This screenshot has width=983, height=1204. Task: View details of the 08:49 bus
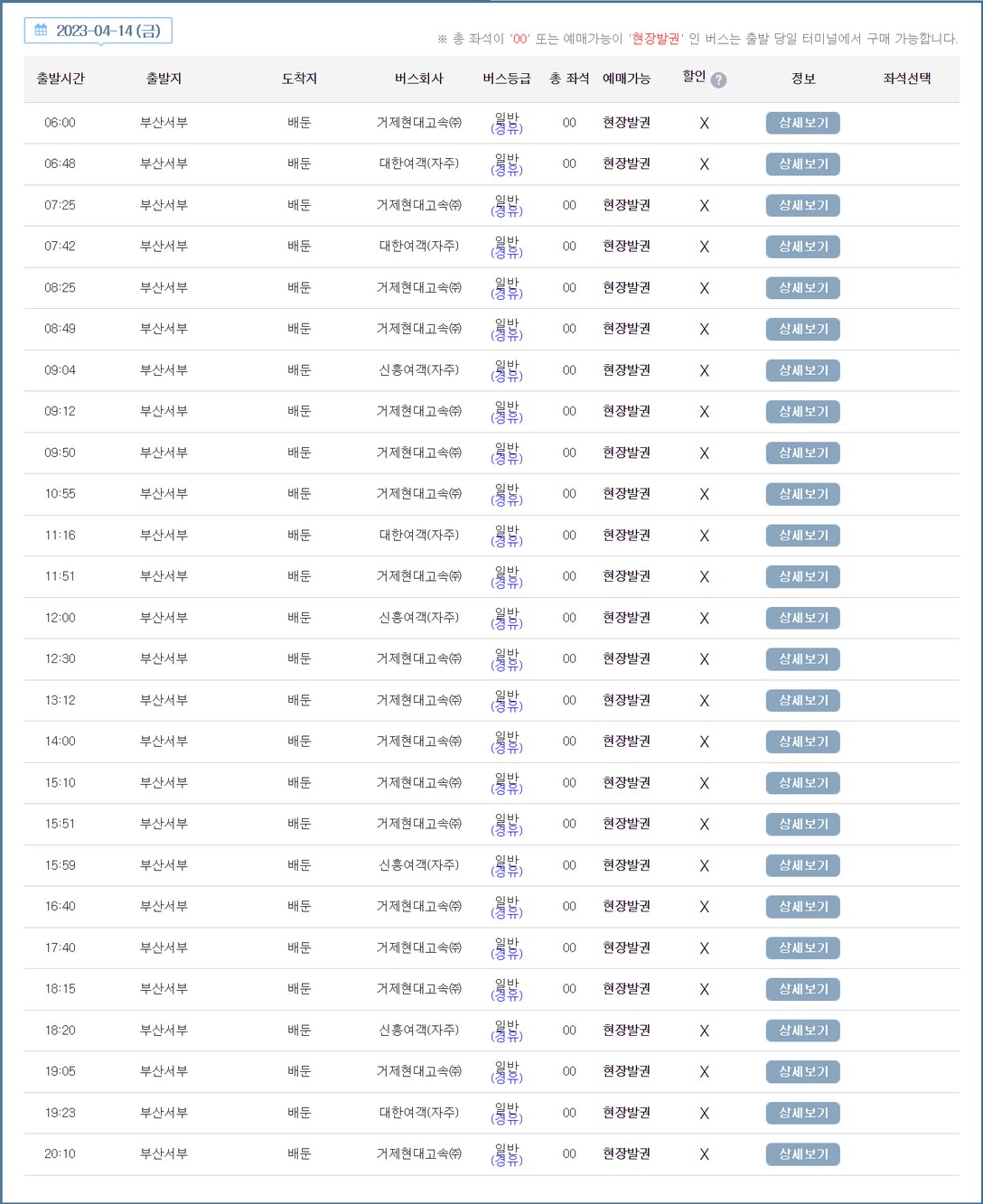pos(802,329)
